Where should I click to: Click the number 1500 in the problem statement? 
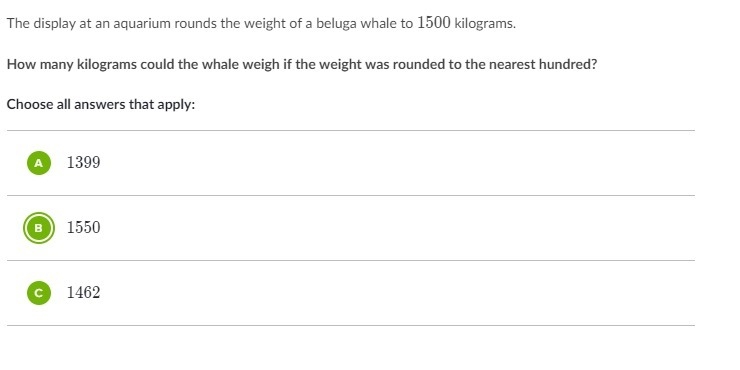[x=434, y=23]
